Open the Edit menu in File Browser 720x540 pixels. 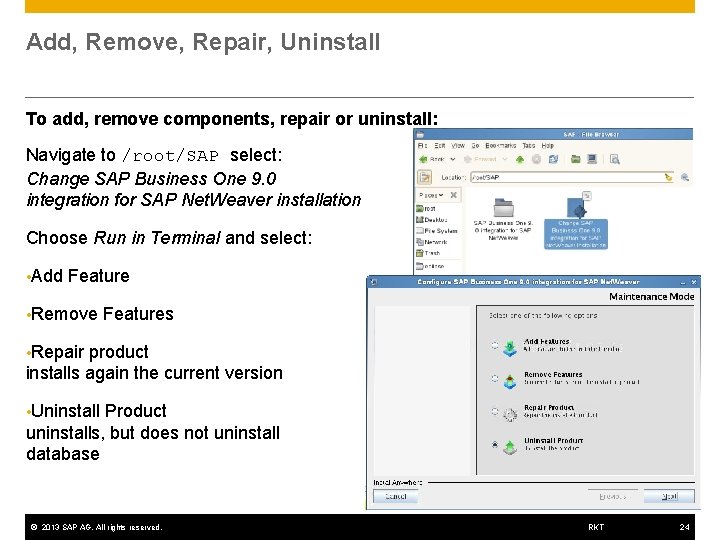pos(440,146)
